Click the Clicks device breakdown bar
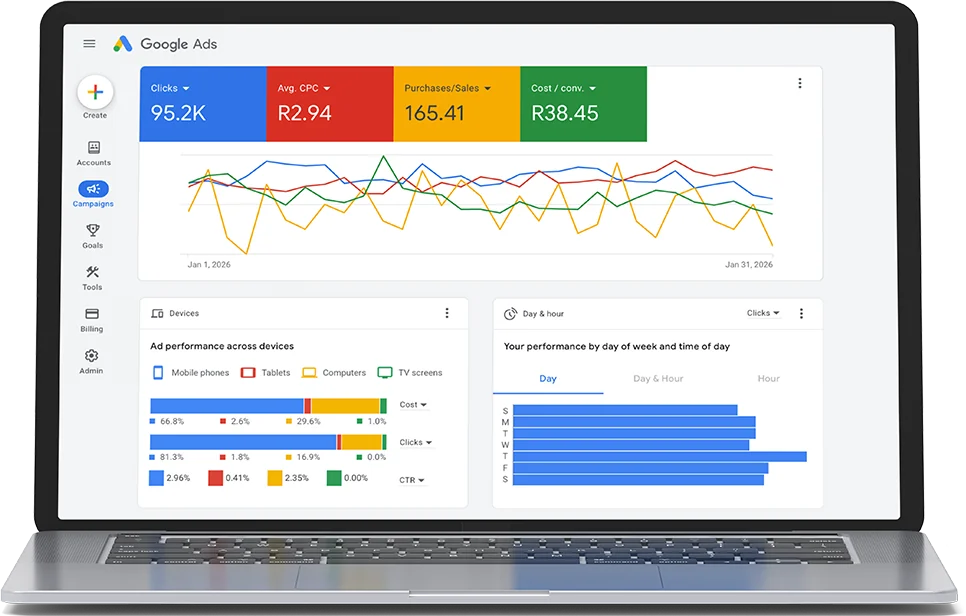 269,442
